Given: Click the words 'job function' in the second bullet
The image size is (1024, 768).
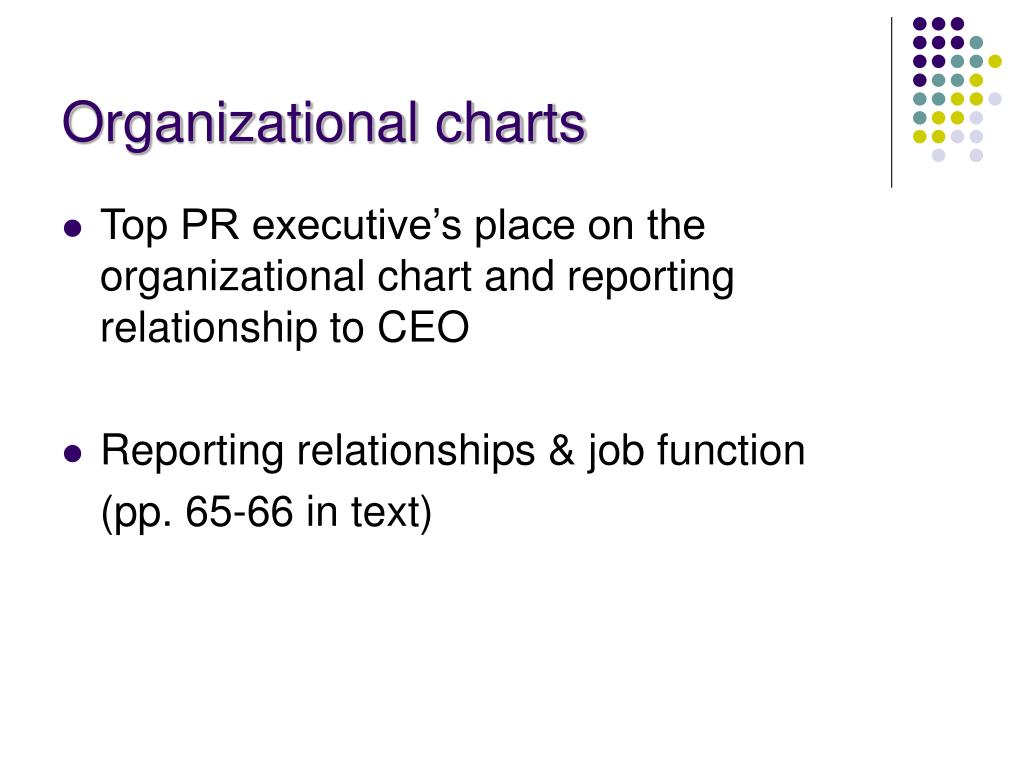Looking at the screenshot, I should pos(696,451).
